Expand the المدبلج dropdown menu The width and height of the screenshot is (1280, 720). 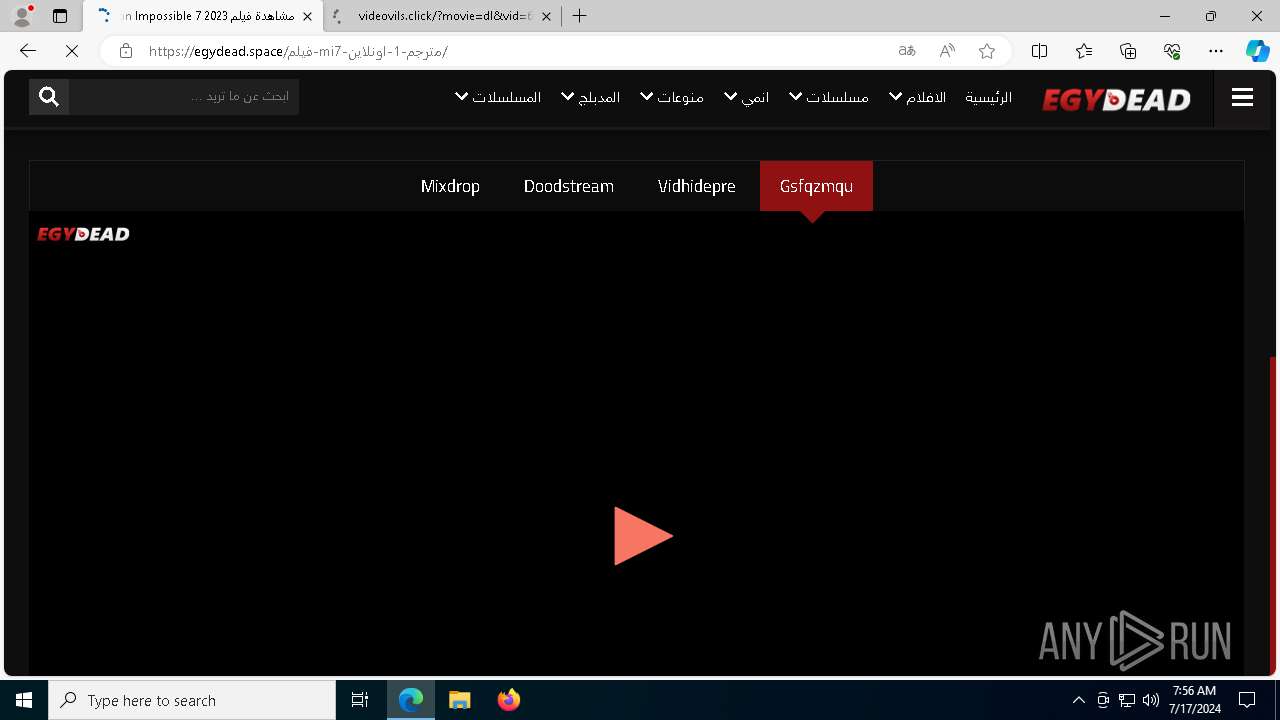point(590,97)
